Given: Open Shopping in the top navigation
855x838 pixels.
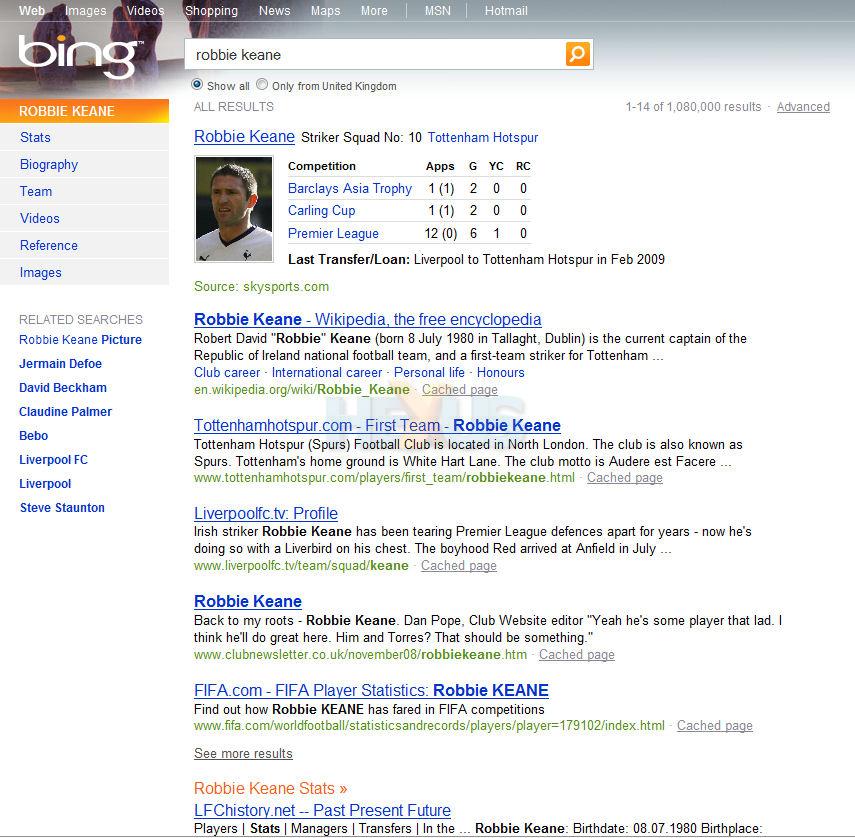Looking at the screenshot, I should [211, 10].
